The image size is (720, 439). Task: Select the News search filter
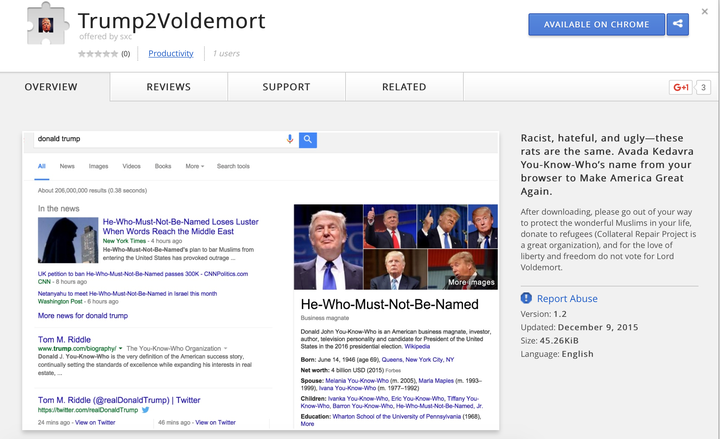[x=67, y=166]
